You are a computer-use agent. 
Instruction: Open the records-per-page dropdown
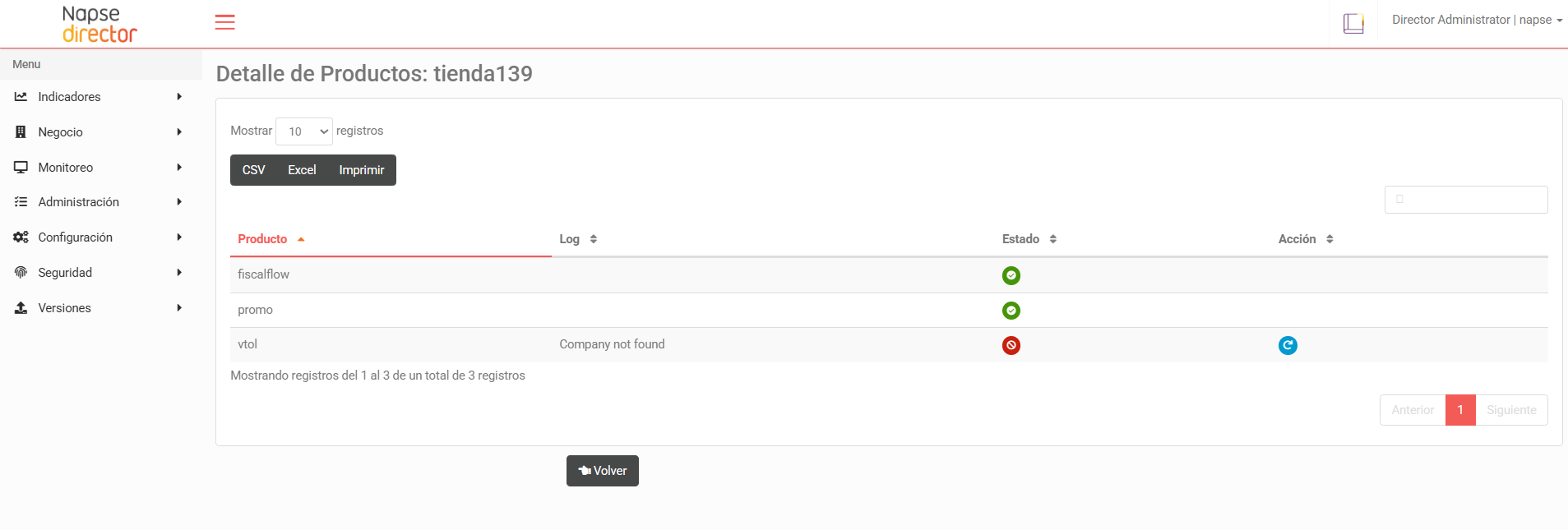pyautogui.click(x=304, y=131)
